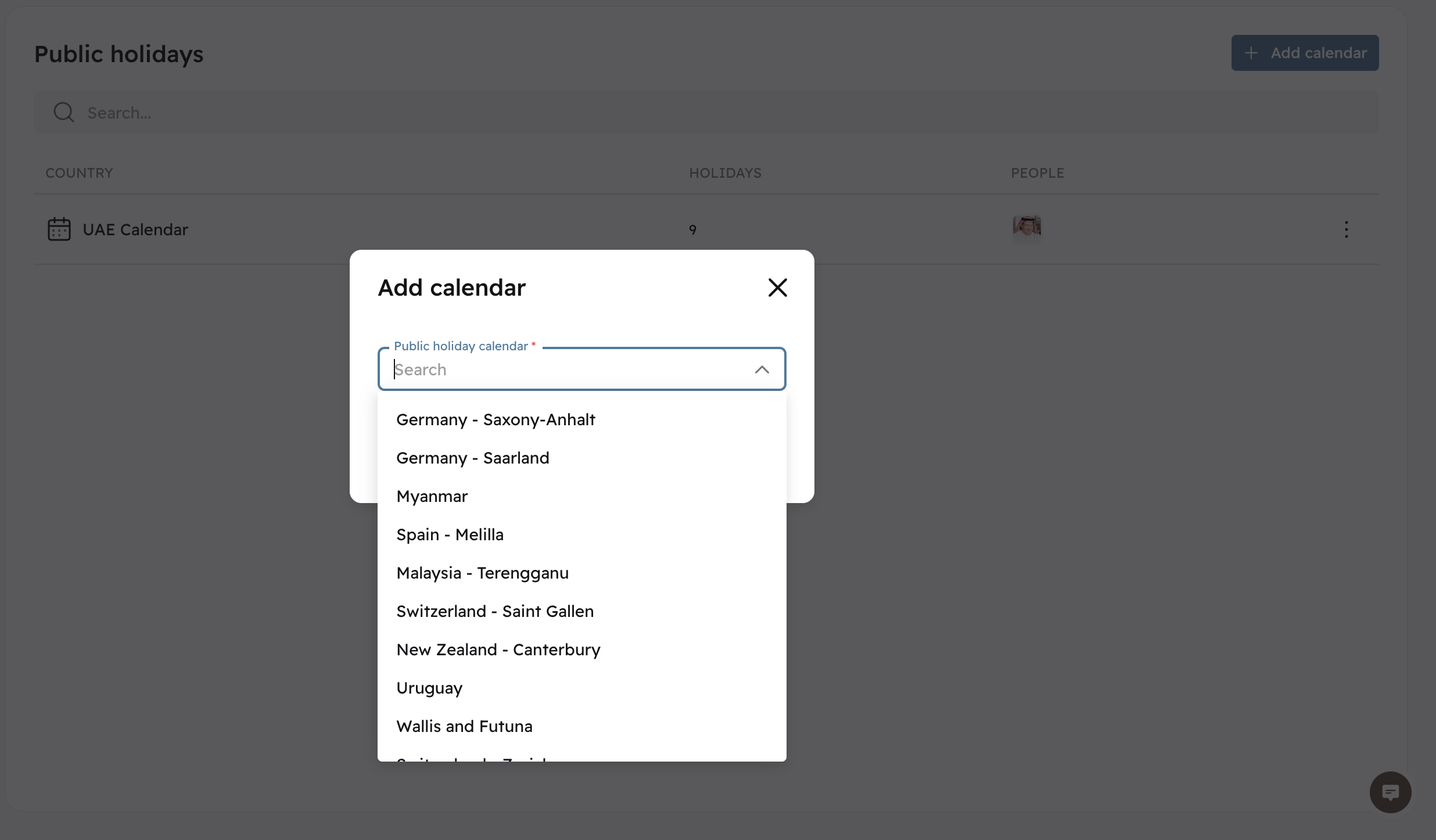The width and height of the screenshot is (1436, 840).
Task: Select Malaysia - Terengganu option
Action: [482, 573]
